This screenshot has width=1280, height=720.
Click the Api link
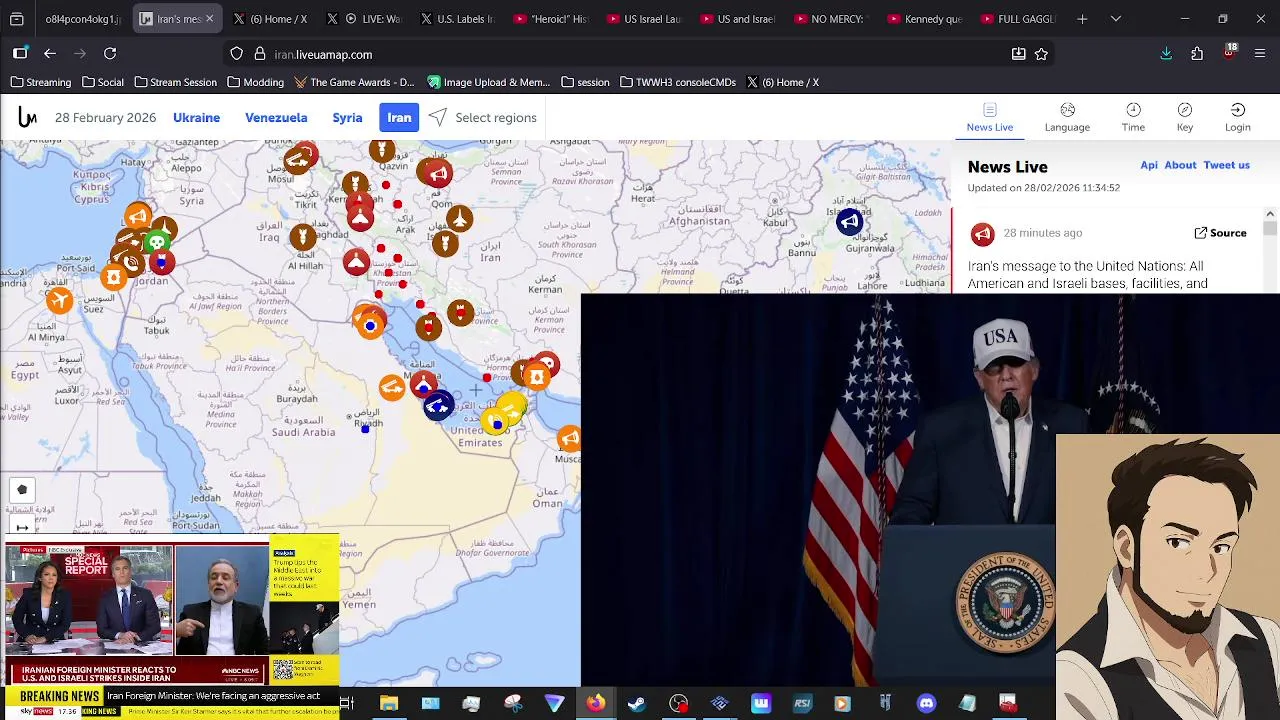click(x=1149, y=165)
